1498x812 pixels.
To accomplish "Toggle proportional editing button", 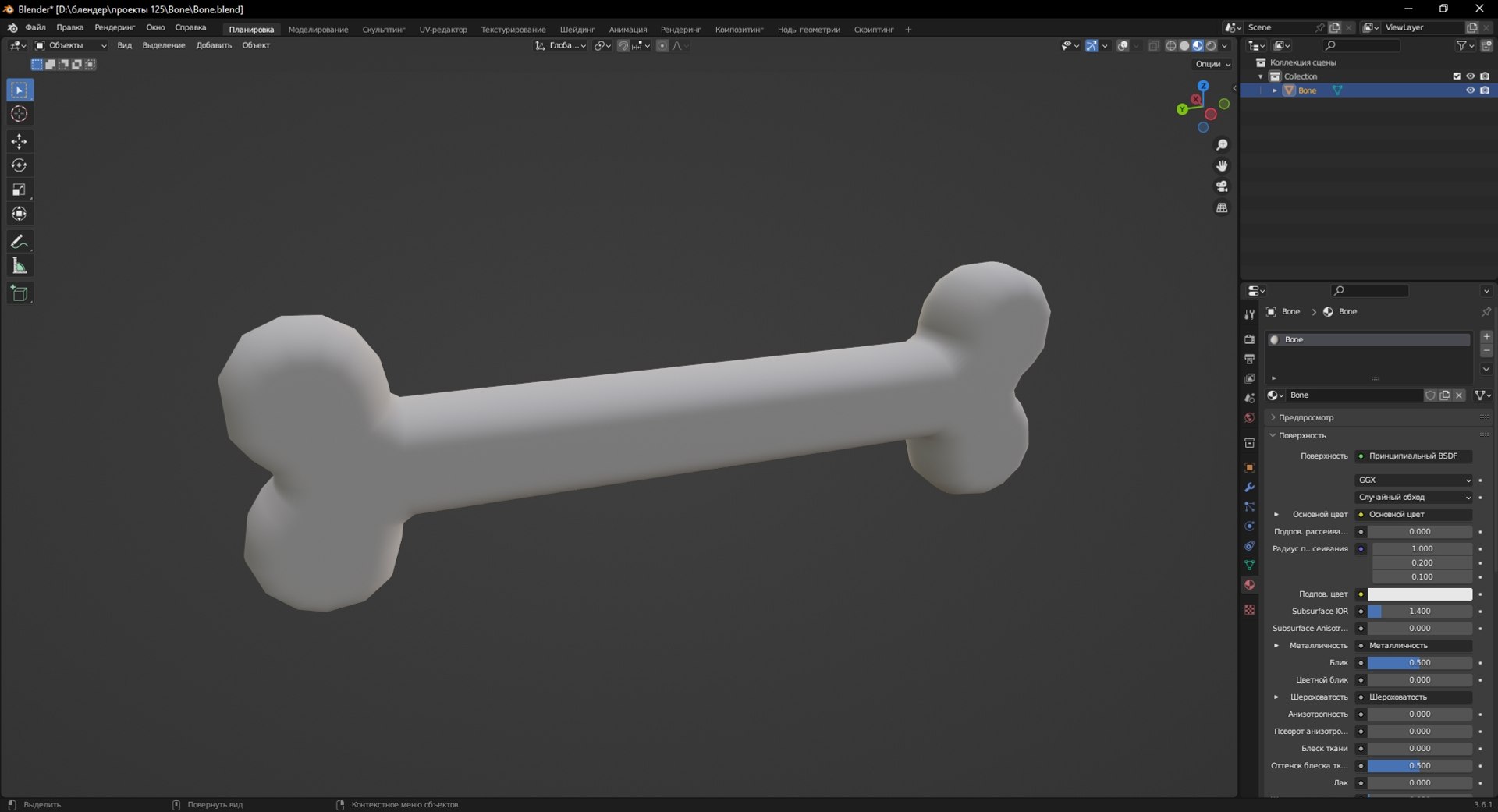I will click(662, 46).
